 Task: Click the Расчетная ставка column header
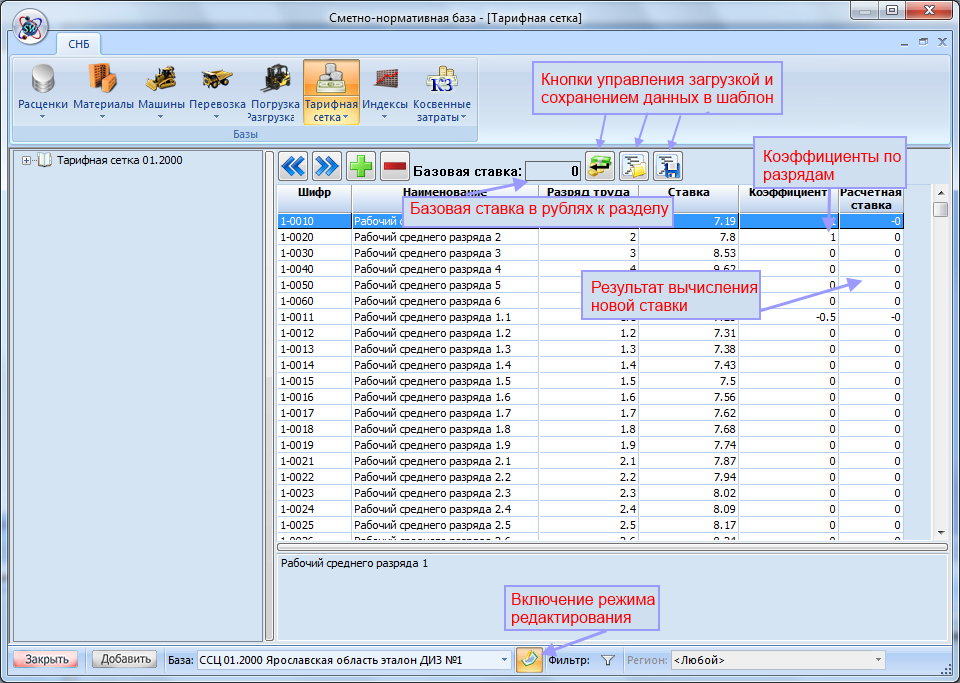pyautogui.click(x=871, y=198)
